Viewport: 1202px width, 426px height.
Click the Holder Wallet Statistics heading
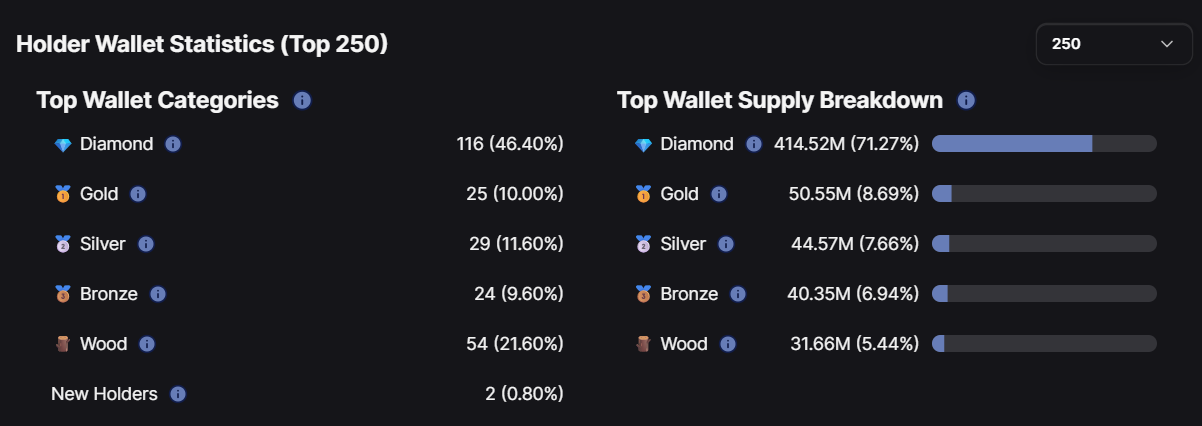pos(202,44)
